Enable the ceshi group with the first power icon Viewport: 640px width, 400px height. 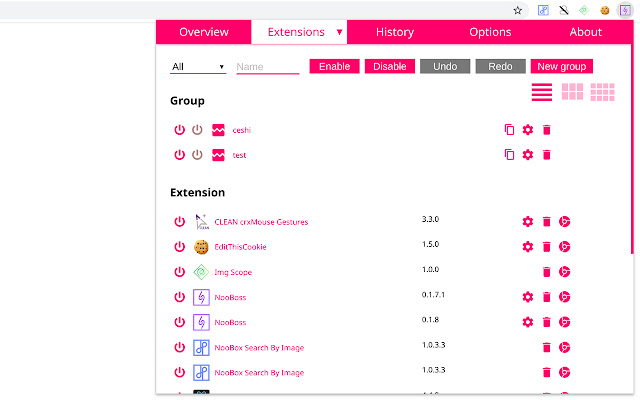coord(180,130)
